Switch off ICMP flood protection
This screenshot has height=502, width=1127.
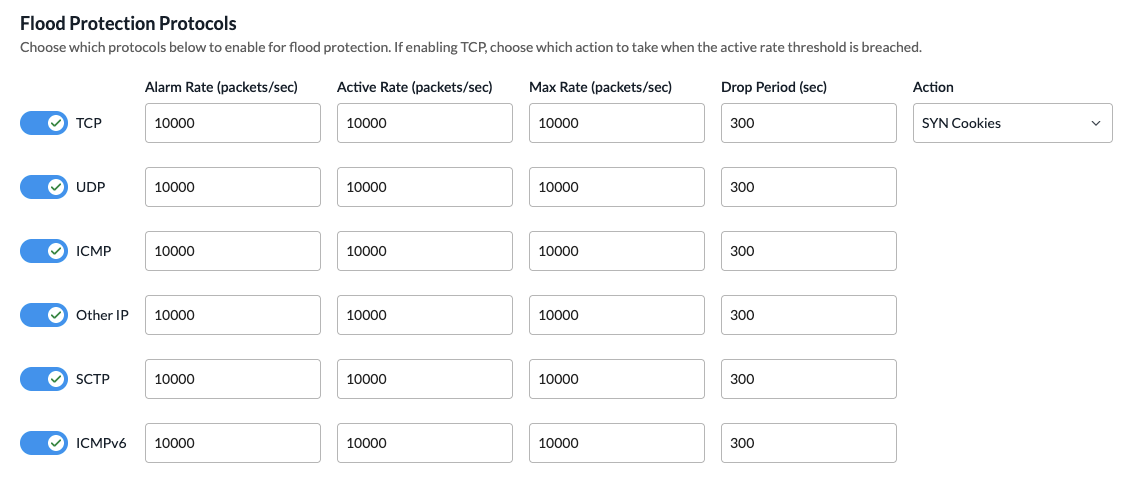tap(44, 251)
